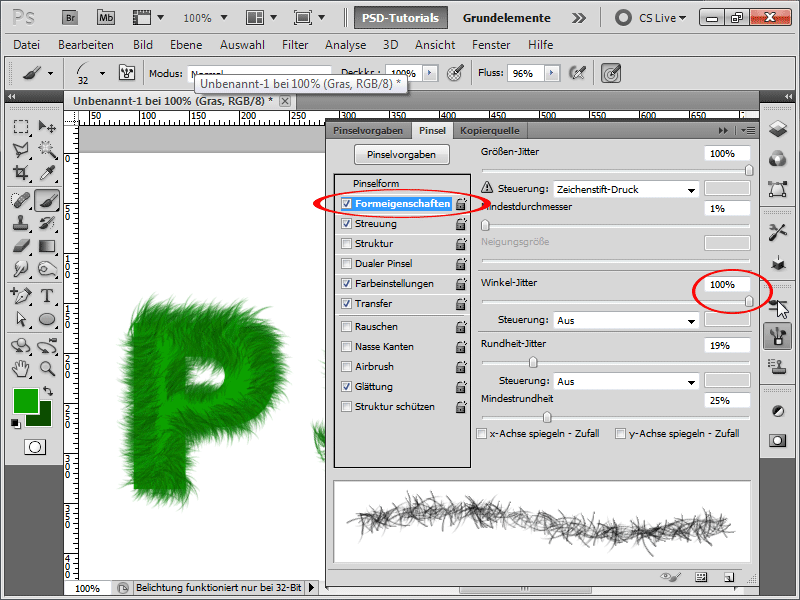Uncheck Glättung checkbox
Image resolution: width=800 pixels, height=600 pixels.
point(346,386)
